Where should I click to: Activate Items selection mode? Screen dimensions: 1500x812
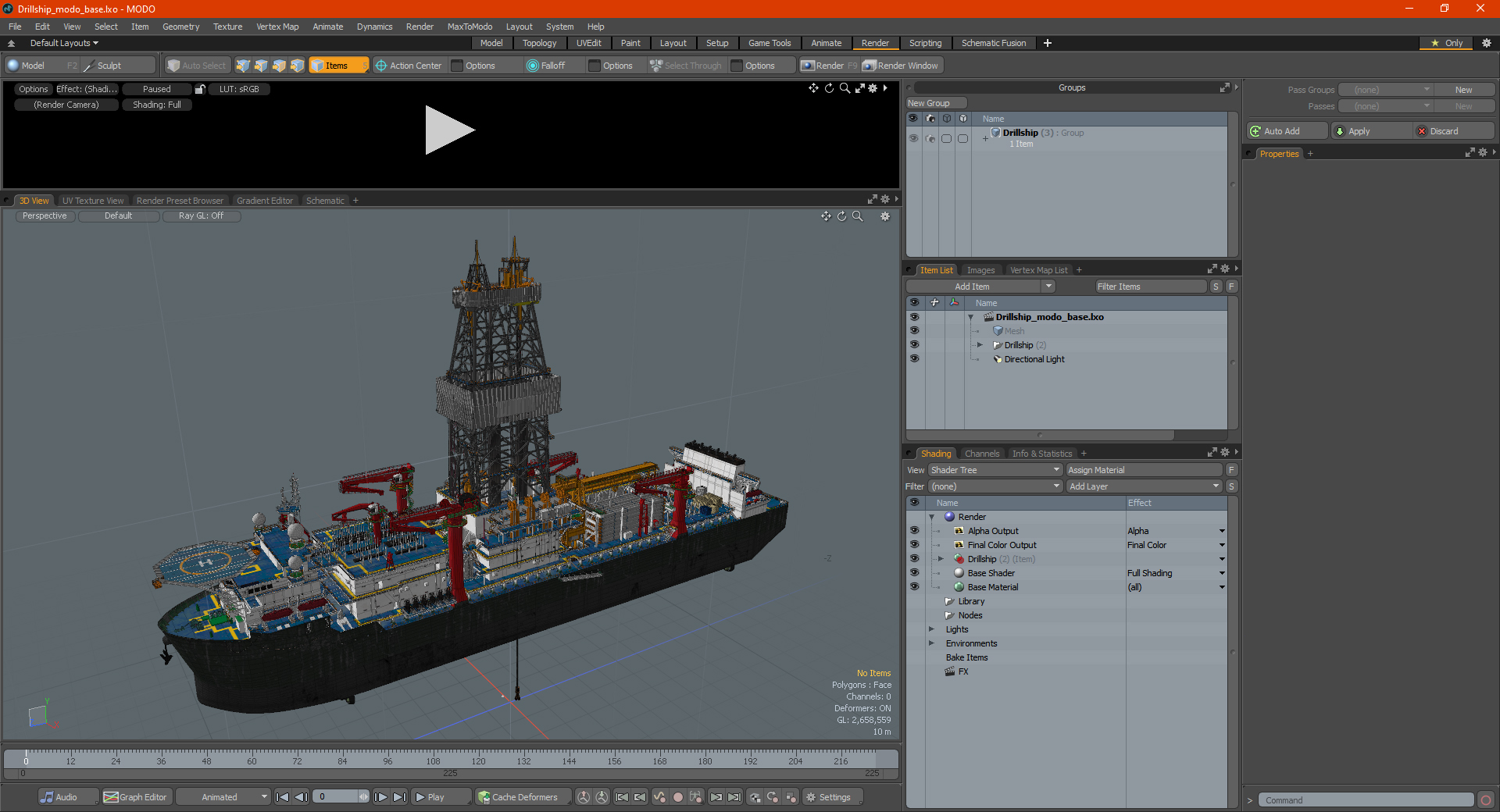338,66
